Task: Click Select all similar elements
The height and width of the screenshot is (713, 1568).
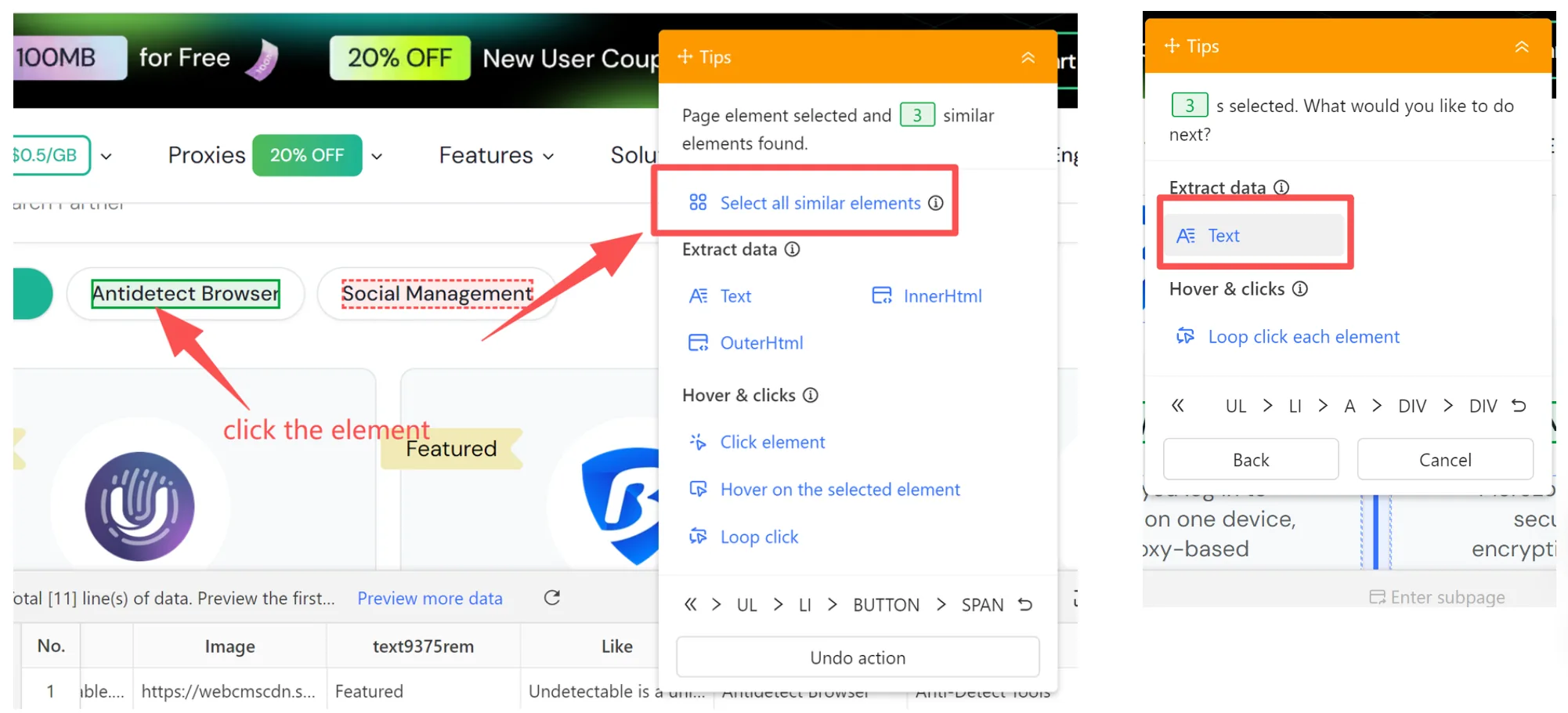Action: click(819, 203)
